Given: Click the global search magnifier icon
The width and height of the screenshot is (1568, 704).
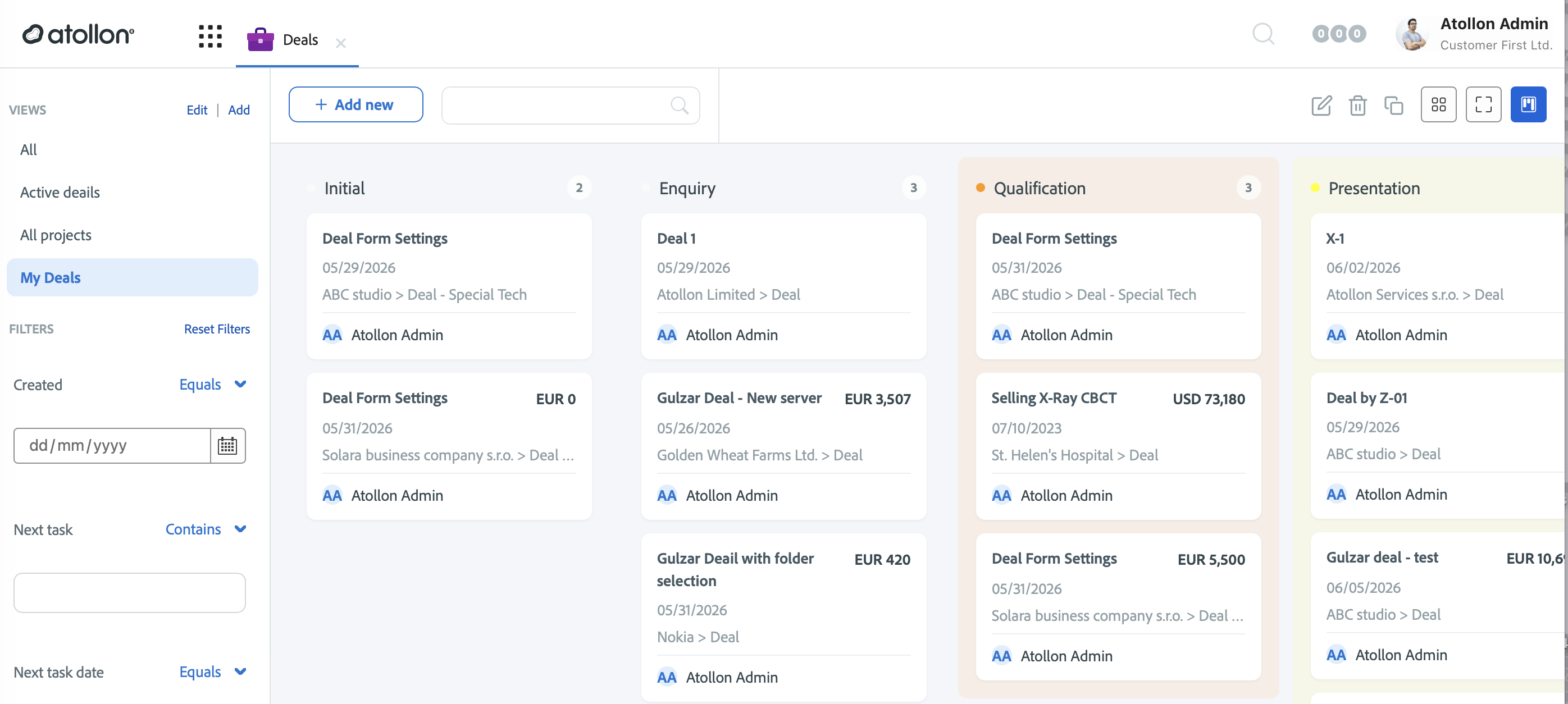Looking at the screenshot, I should [x=1263, y=34].
